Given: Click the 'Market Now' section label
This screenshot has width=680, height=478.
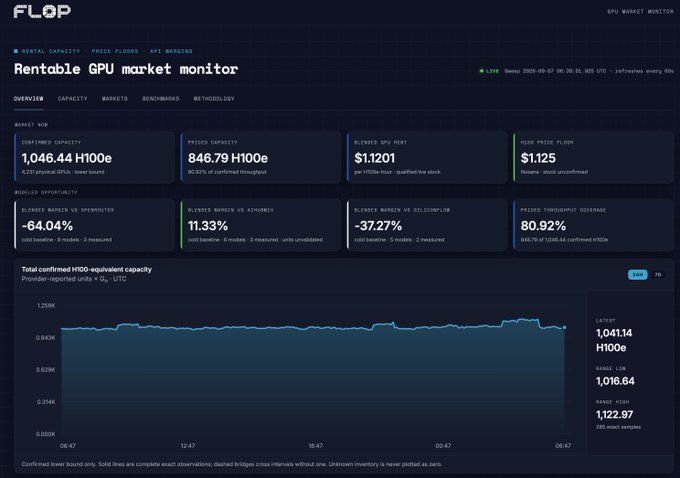Looking at the screenshot, I should (x=31, y=124).
